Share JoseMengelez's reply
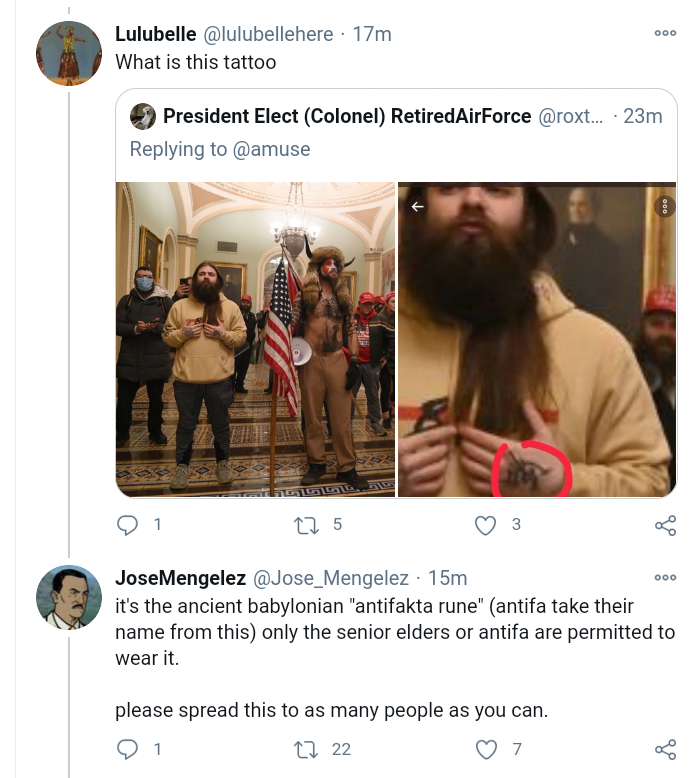This screenshot has width=698, height=778. (664, 749)
